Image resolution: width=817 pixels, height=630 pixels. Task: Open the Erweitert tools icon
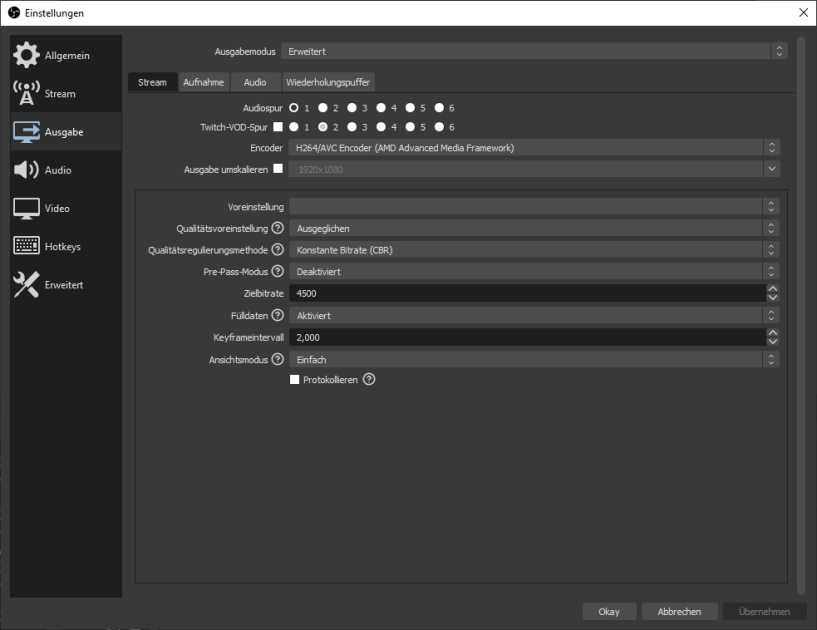26,285
